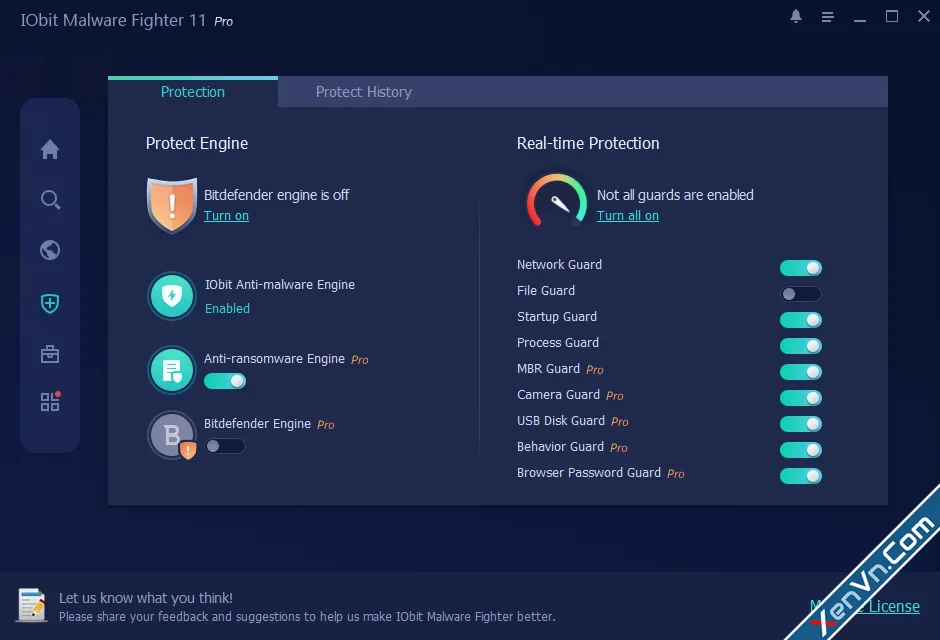Click the Bitdefender Engine B icon

click(173, 435)
